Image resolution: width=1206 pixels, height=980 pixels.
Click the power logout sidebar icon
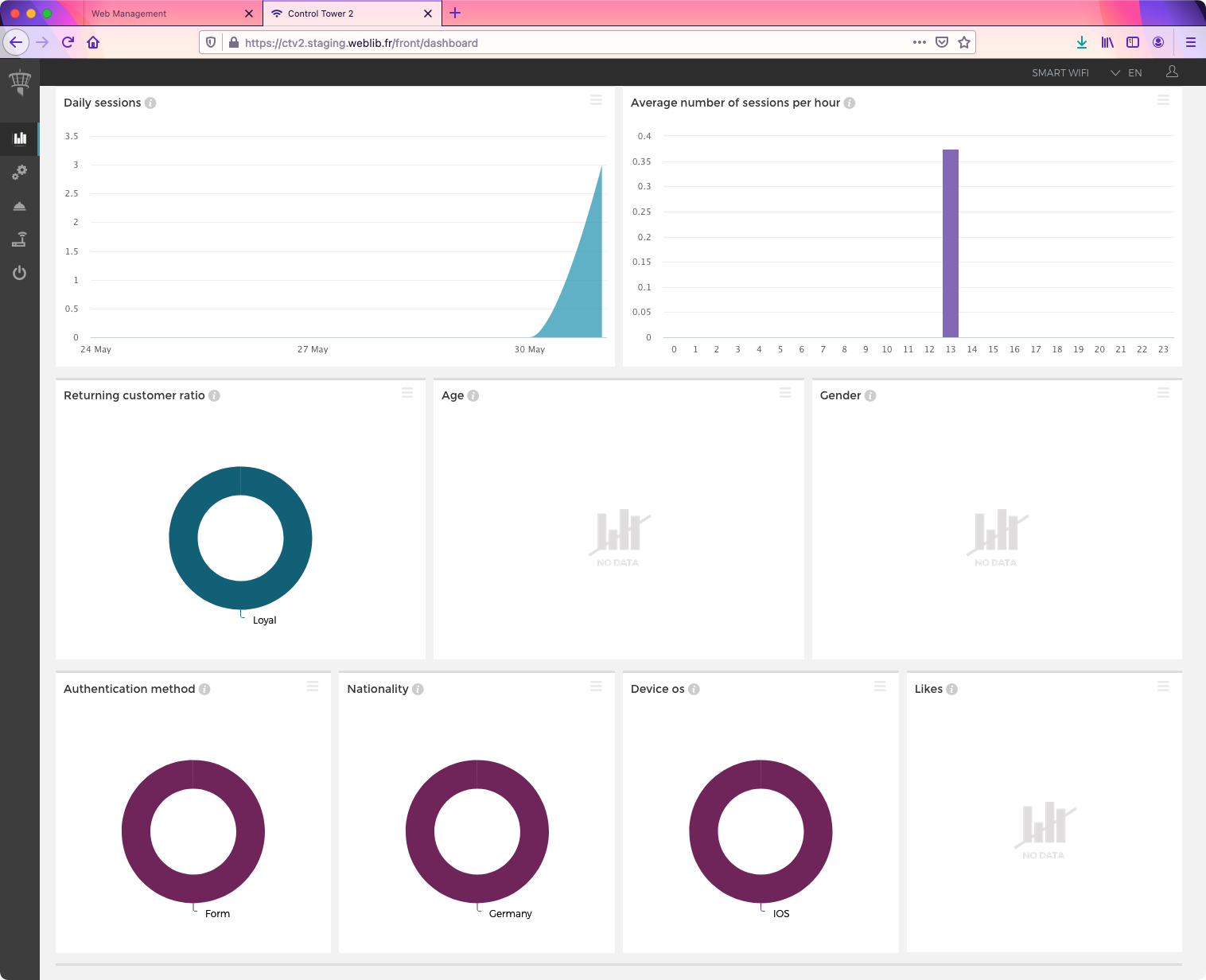(x=20, y=274)
